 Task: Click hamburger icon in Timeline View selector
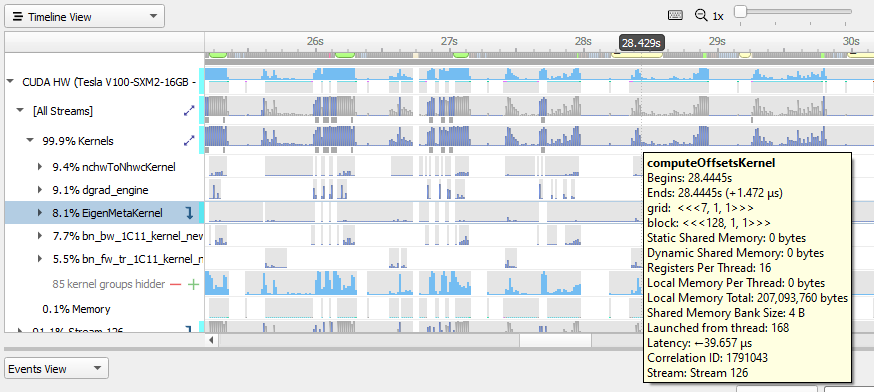(18, 17)
